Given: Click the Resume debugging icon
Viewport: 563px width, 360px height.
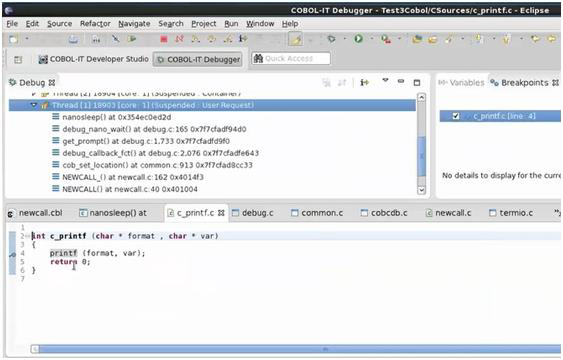Looking at the screenshot, I should pyautogui.click(x=132, y=39).
